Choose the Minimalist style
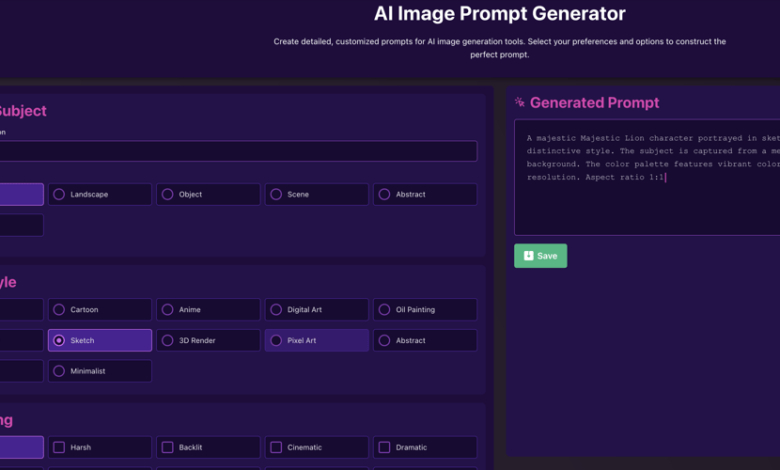 point(99,371)
